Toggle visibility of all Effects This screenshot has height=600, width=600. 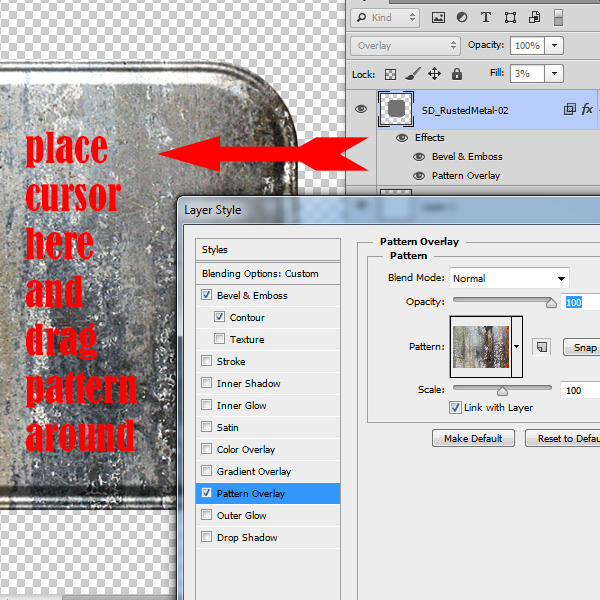click(402, 138)
